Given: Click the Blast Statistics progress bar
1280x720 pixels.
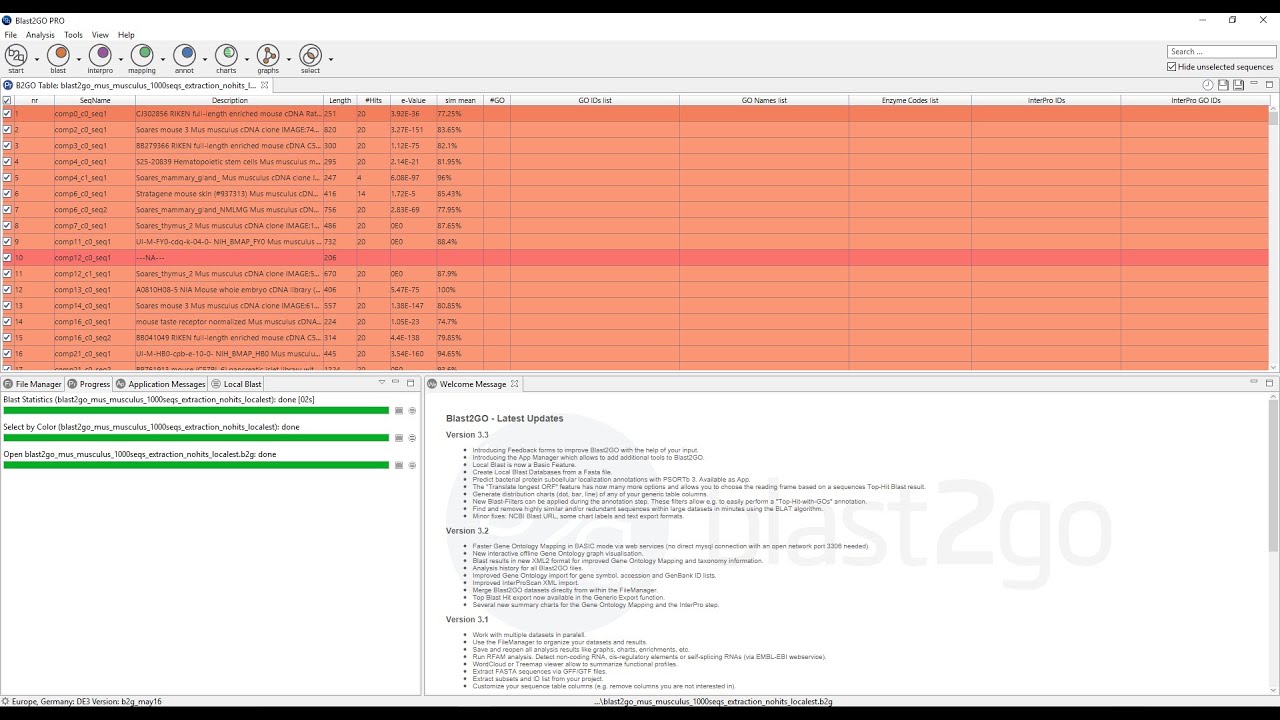Looking at the screenshot, I should [196, 410].
